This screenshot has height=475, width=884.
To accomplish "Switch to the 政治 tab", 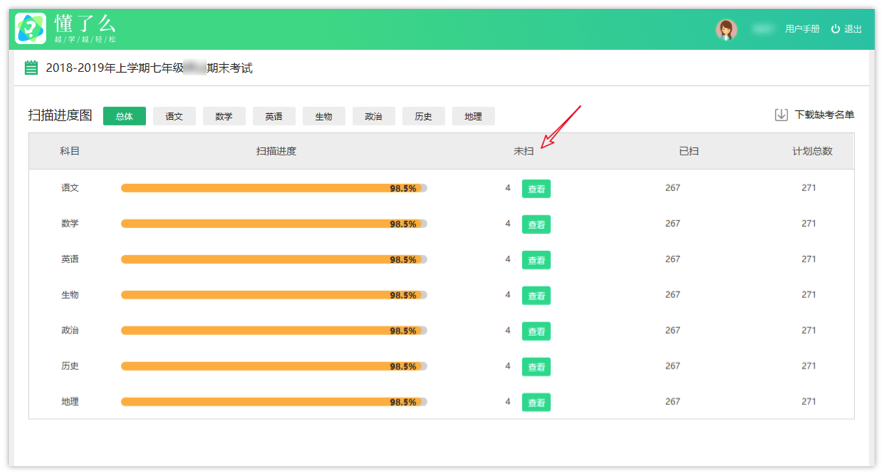I will [x=373, y=116].
